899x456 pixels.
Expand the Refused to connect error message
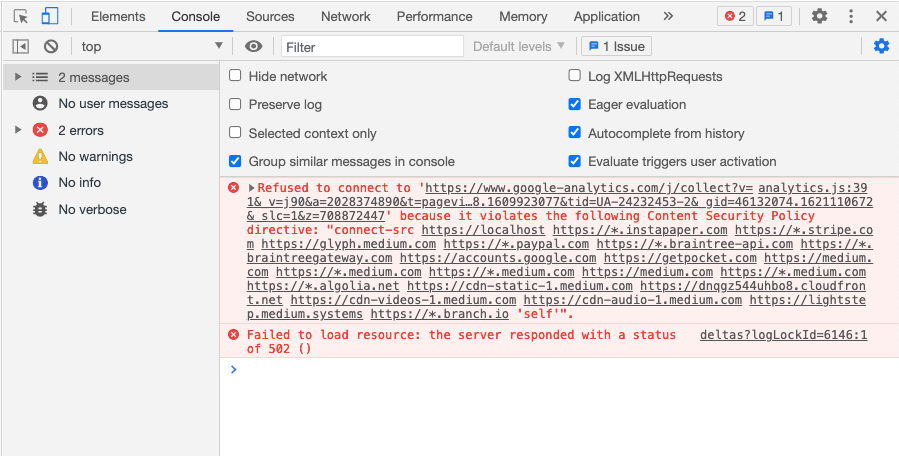[x=251, y=188]
